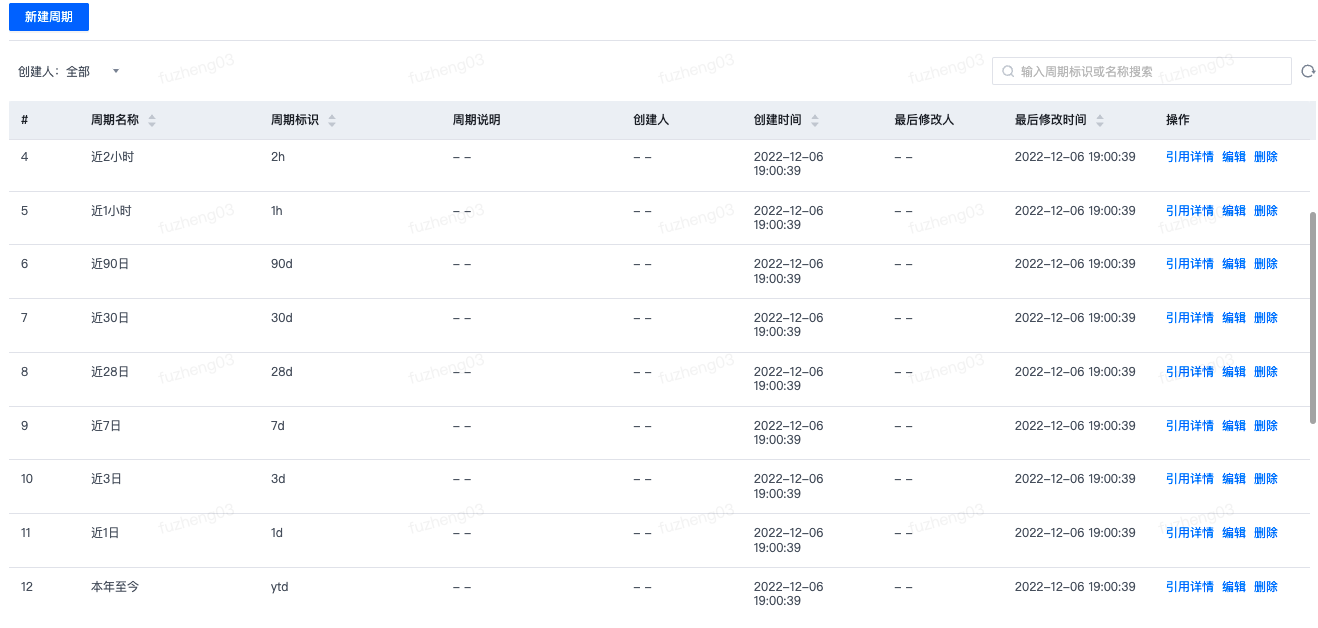Sort by 周期标识 column sort icon

coord(332,120)
